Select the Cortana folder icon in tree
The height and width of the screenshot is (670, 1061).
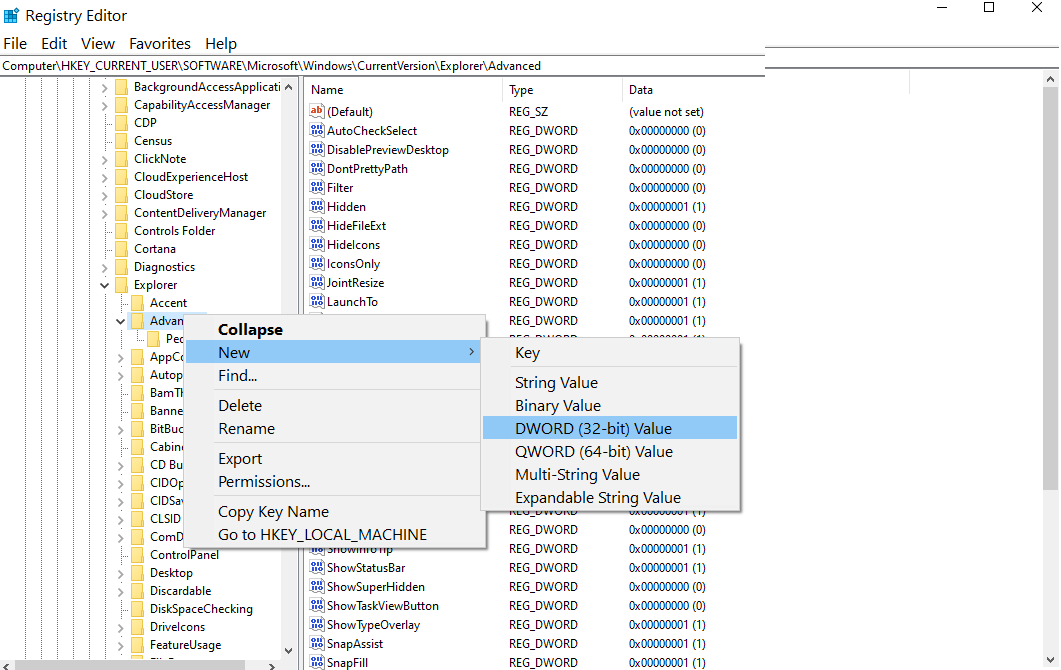coord(122,249)
